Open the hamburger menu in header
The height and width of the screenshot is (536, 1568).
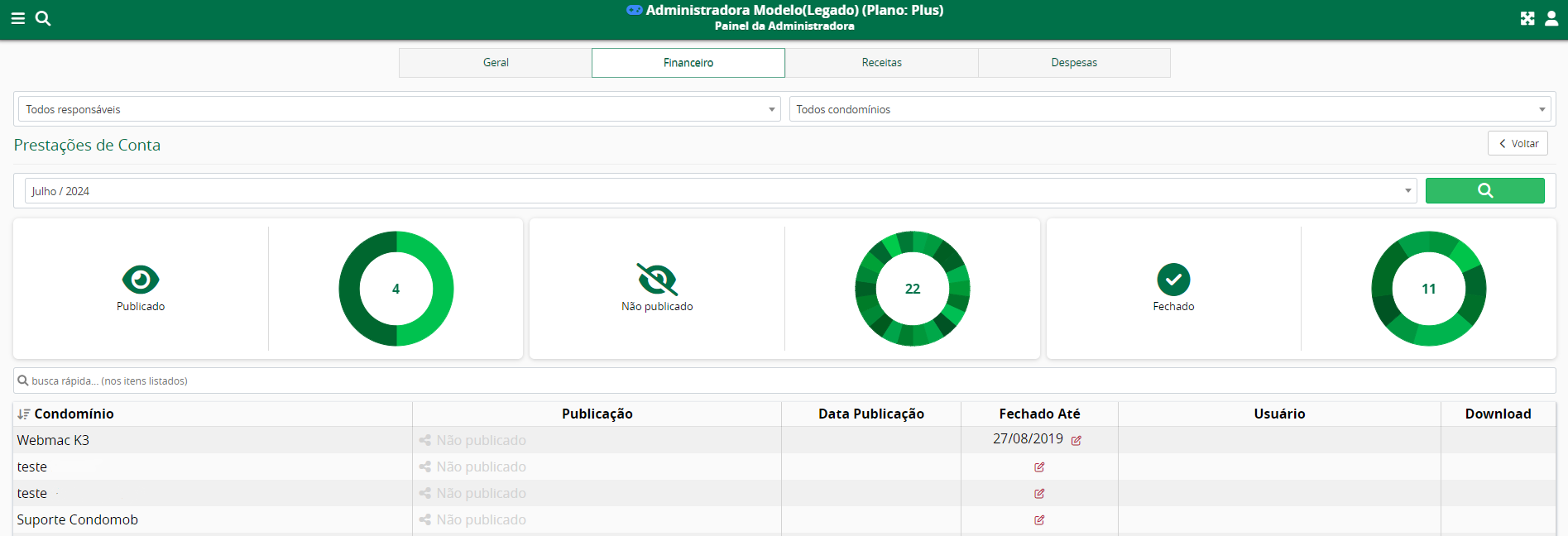point(17,18)
